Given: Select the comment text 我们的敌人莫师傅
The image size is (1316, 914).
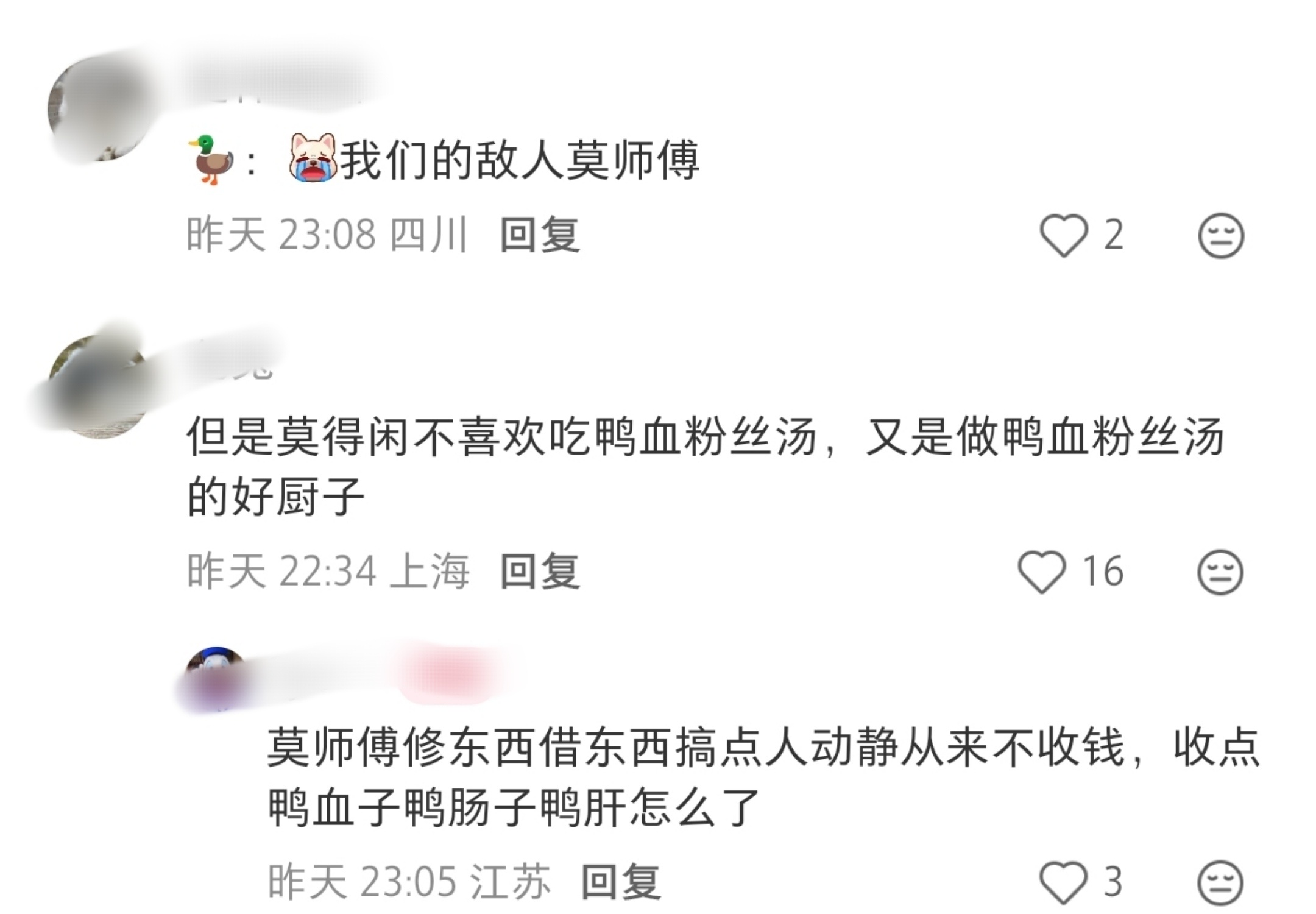Looking at the screenshot, I should point(519,160).
